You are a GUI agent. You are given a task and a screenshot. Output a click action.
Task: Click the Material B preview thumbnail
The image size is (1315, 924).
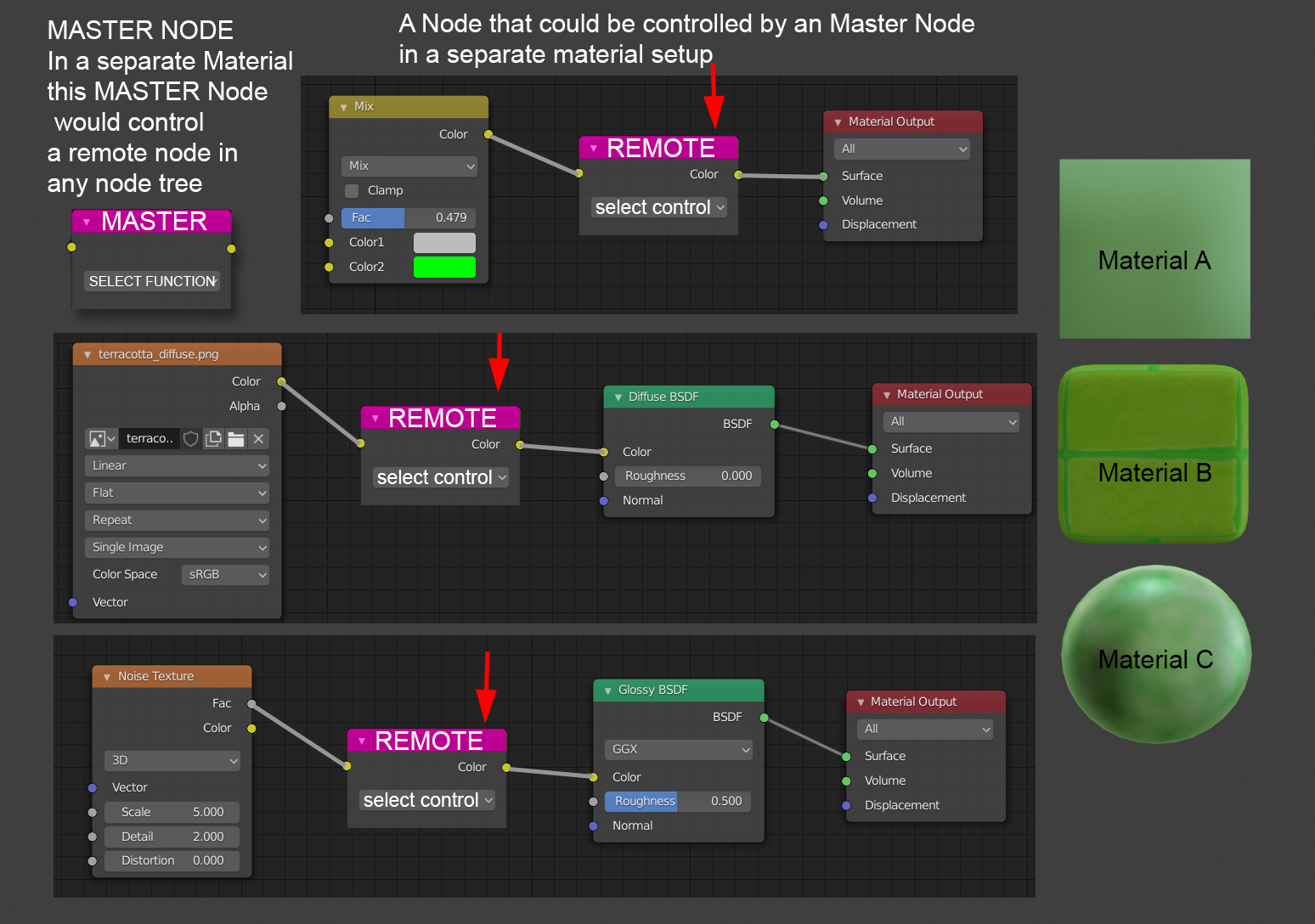pos(1154,454)
